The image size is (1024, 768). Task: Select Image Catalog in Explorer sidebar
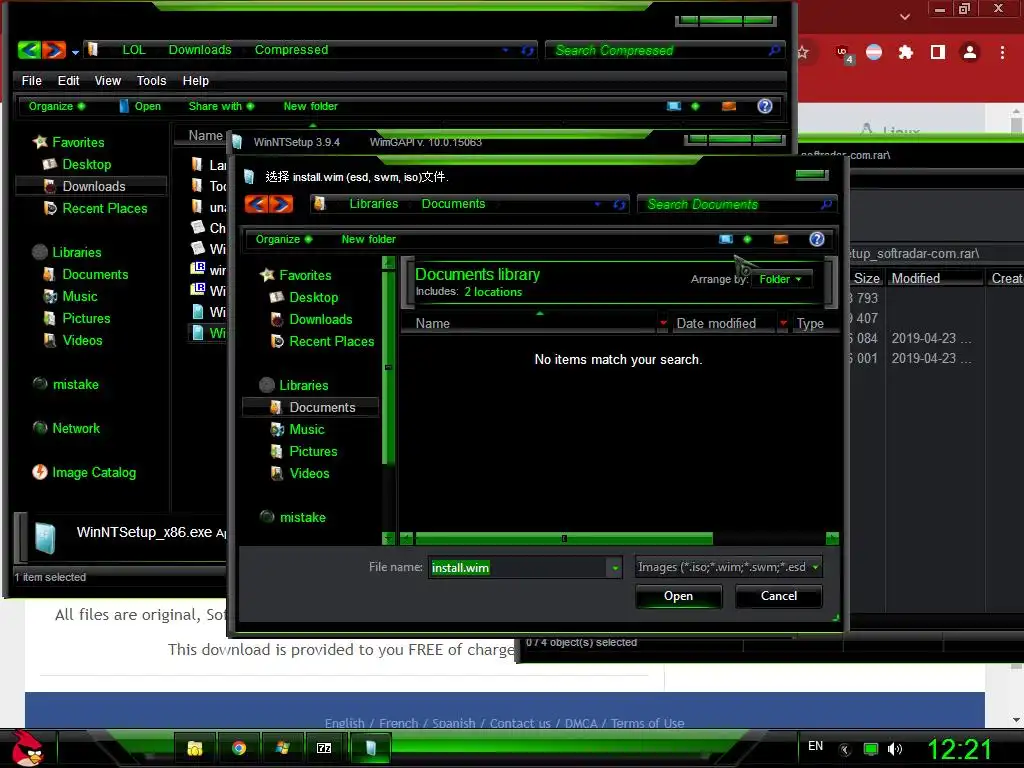[94, 472]
